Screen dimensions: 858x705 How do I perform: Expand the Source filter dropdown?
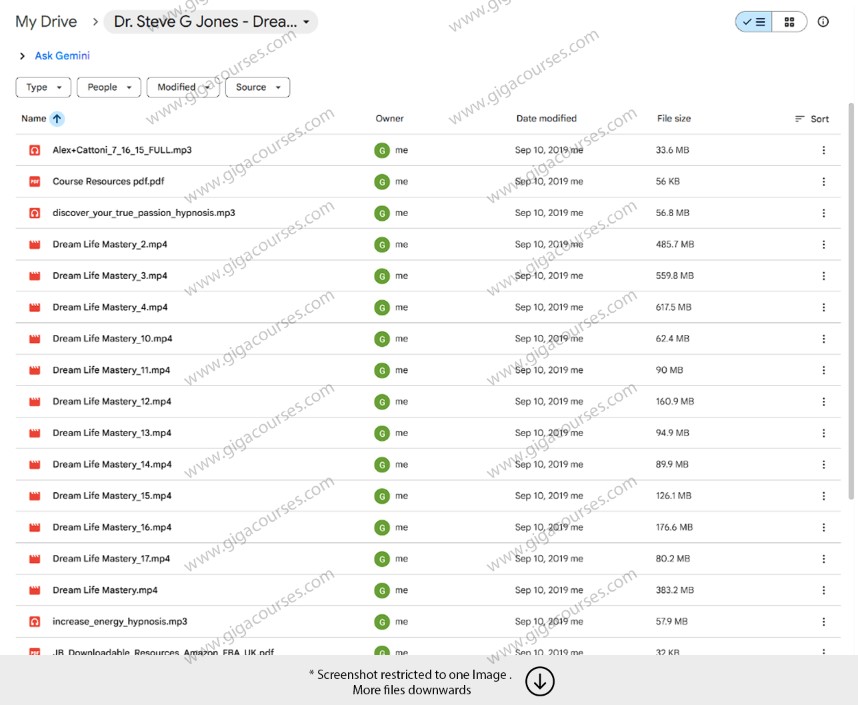(257, 88)
